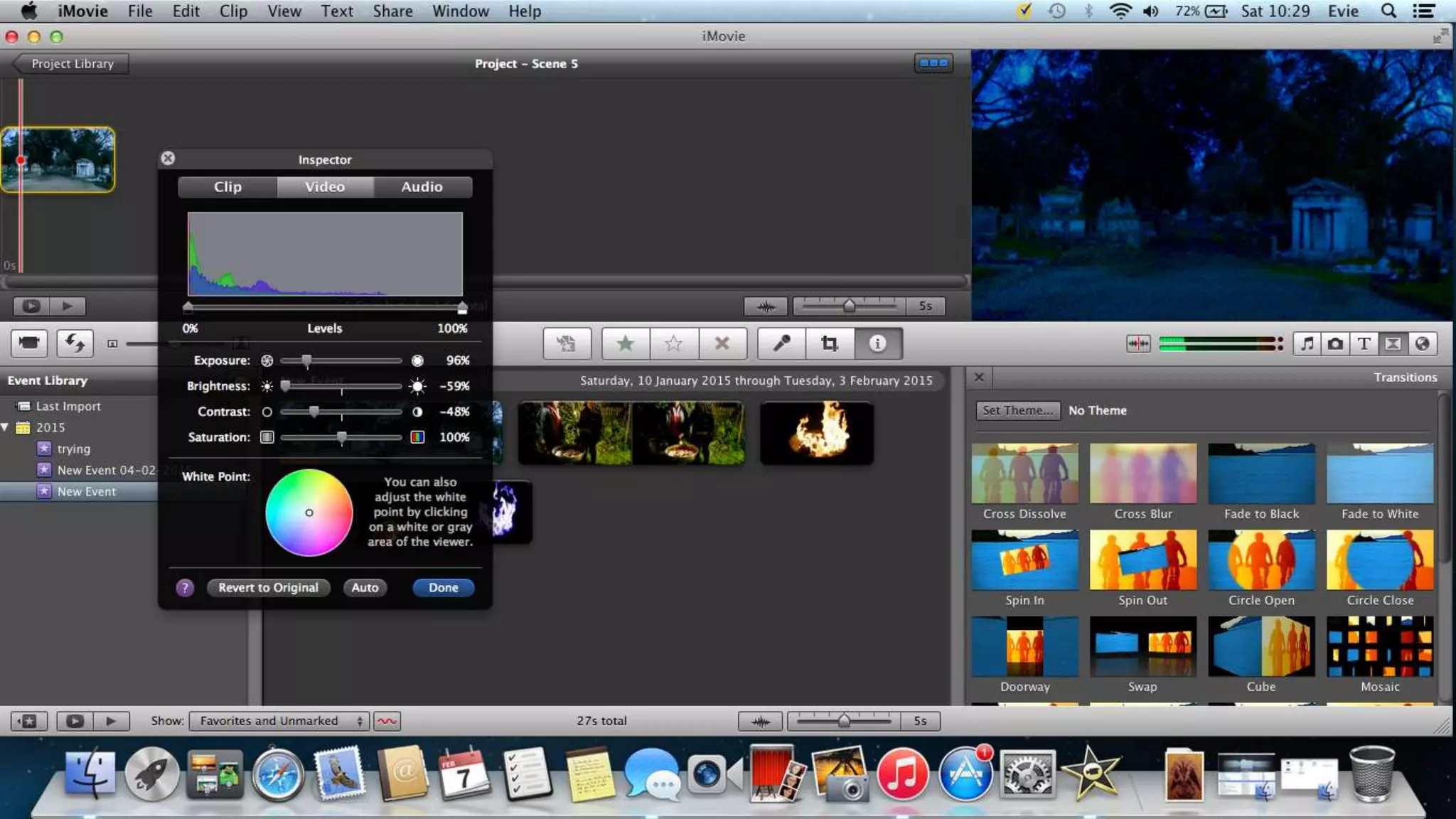Open the Text menu
This screenshot has height=819, width=1456.
coord(337,11)
